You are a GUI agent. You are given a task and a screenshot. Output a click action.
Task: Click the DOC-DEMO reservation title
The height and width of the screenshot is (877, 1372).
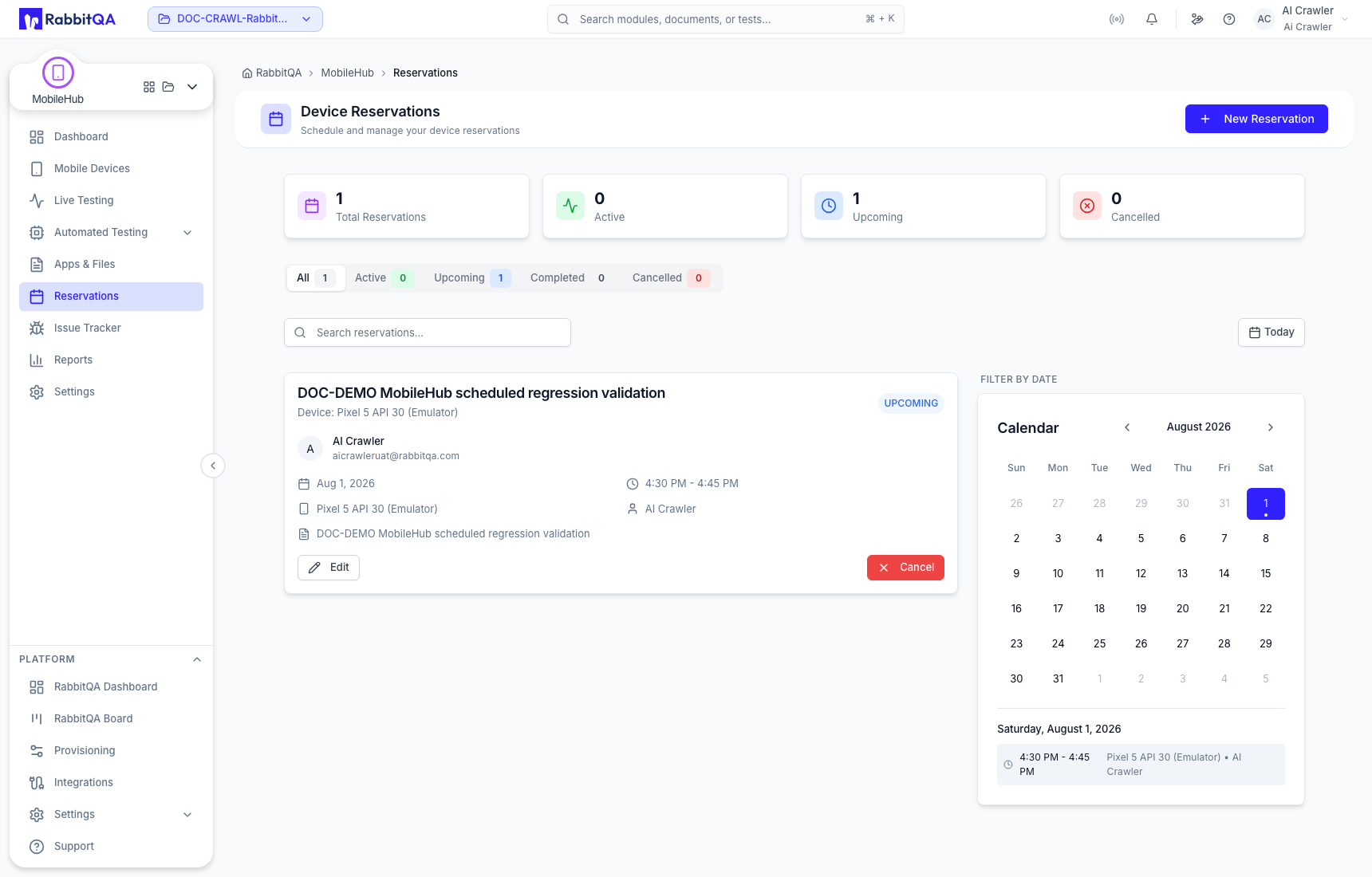(481, 393)
